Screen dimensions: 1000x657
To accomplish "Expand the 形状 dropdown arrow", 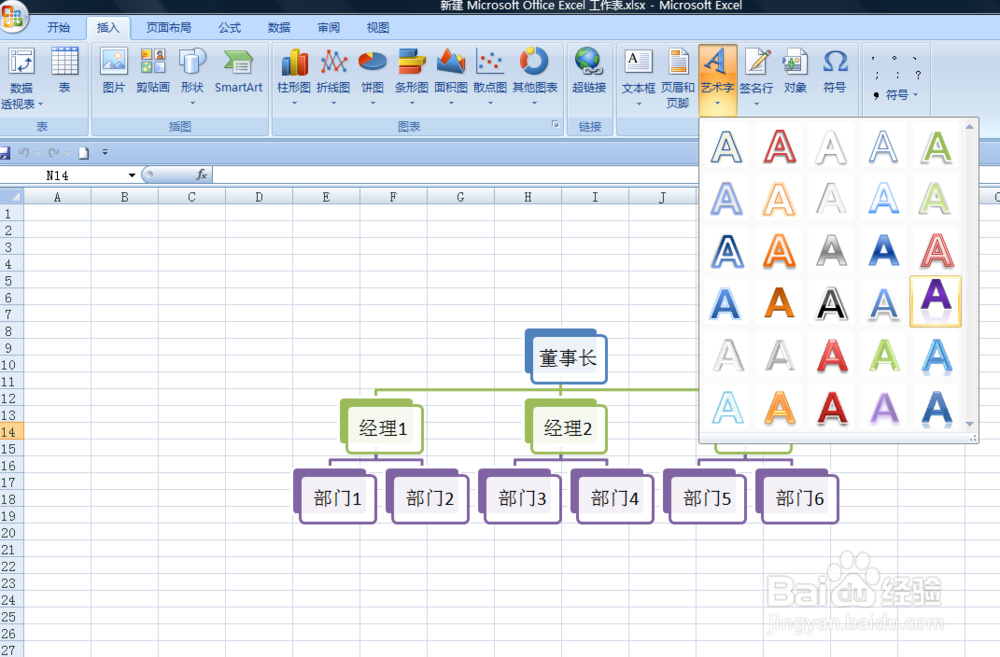I will [x=192, y=103].
